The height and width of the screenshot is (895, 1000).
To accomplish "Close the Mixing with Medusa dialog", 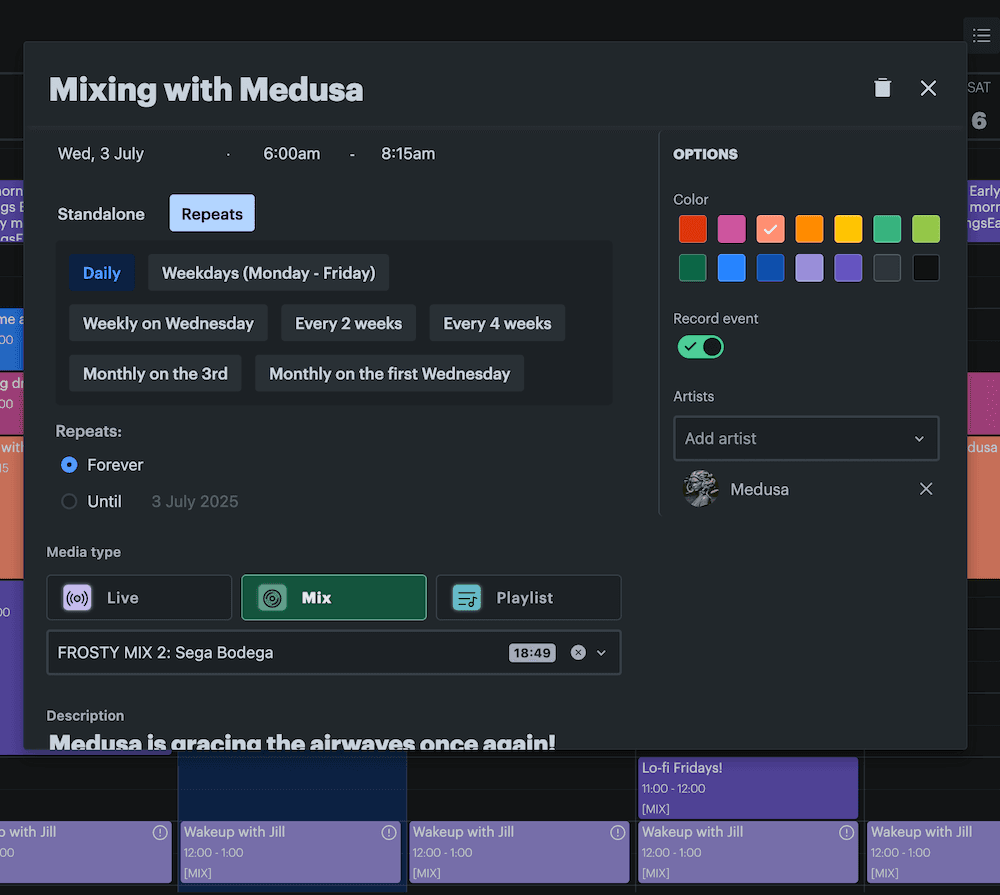I will [x=928, y=88].
